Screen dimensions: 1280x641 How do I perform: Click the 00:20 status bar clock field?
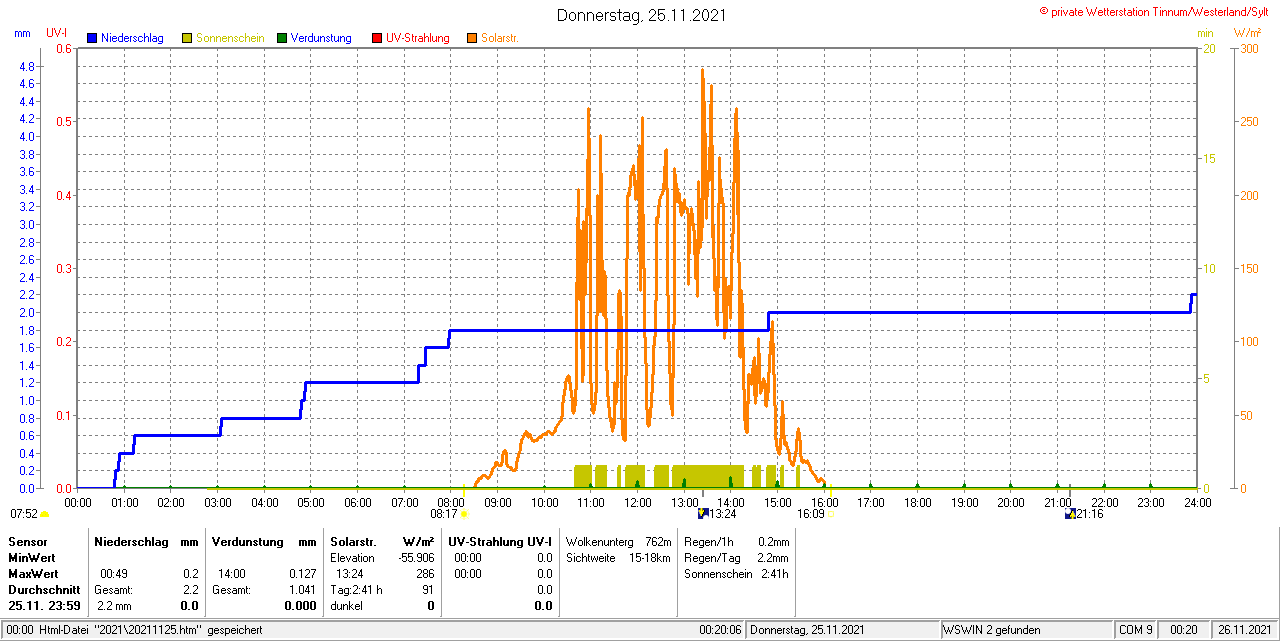coord(1184,630)
